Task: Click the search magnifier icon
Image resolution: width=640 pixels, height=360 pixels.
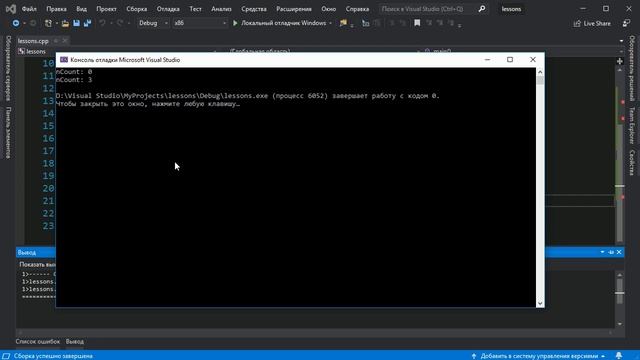Action: [x=482, y=9]
